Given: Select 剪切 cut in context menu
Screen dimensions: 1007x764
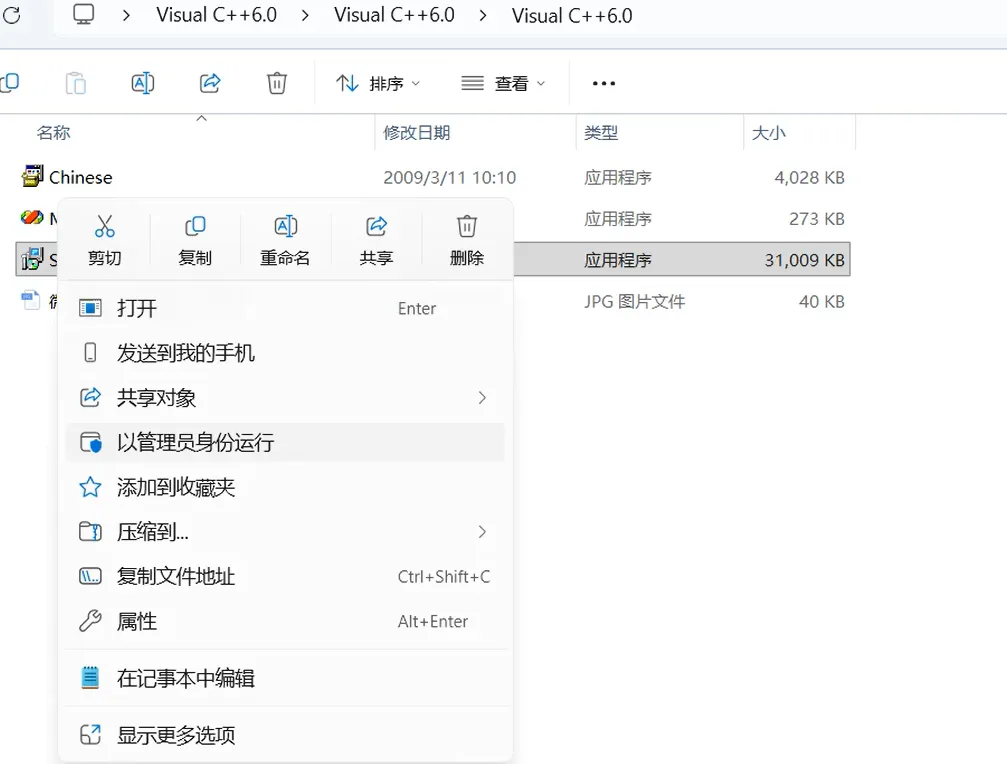Looking at the screenshot, I should pos(105,240).
